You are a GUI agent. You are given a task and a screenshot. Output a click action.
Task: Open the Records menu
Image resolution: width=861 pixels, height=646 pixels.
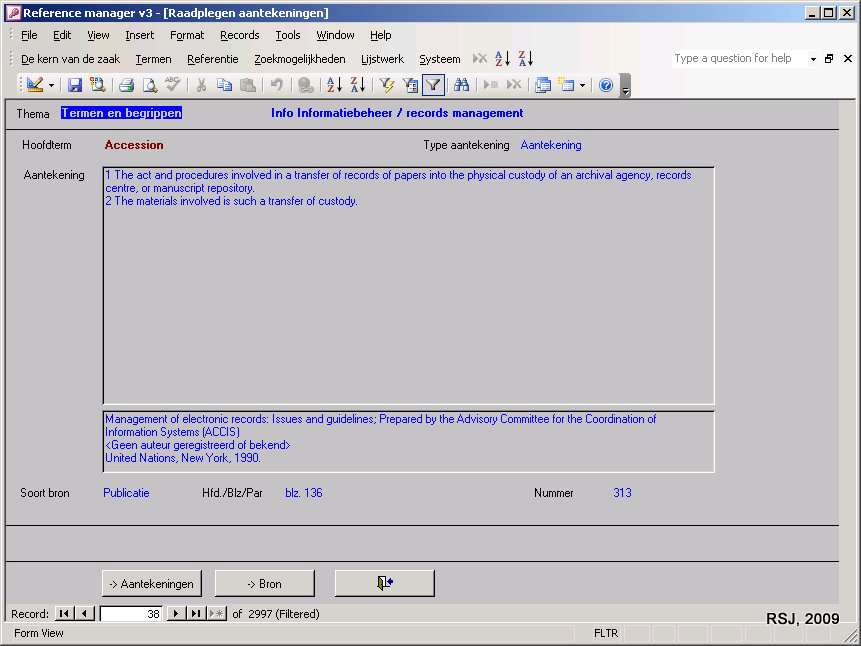(x=239, y=35)
